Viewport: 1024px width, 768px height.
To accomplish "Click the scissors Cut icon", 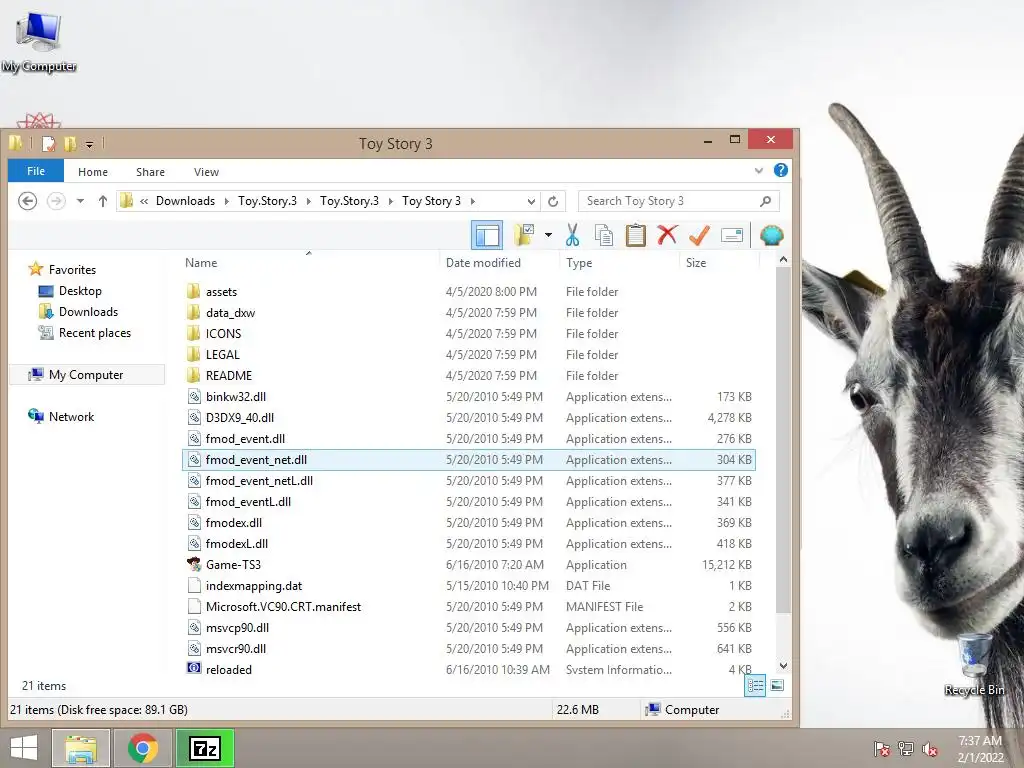I will pos(573,235).
